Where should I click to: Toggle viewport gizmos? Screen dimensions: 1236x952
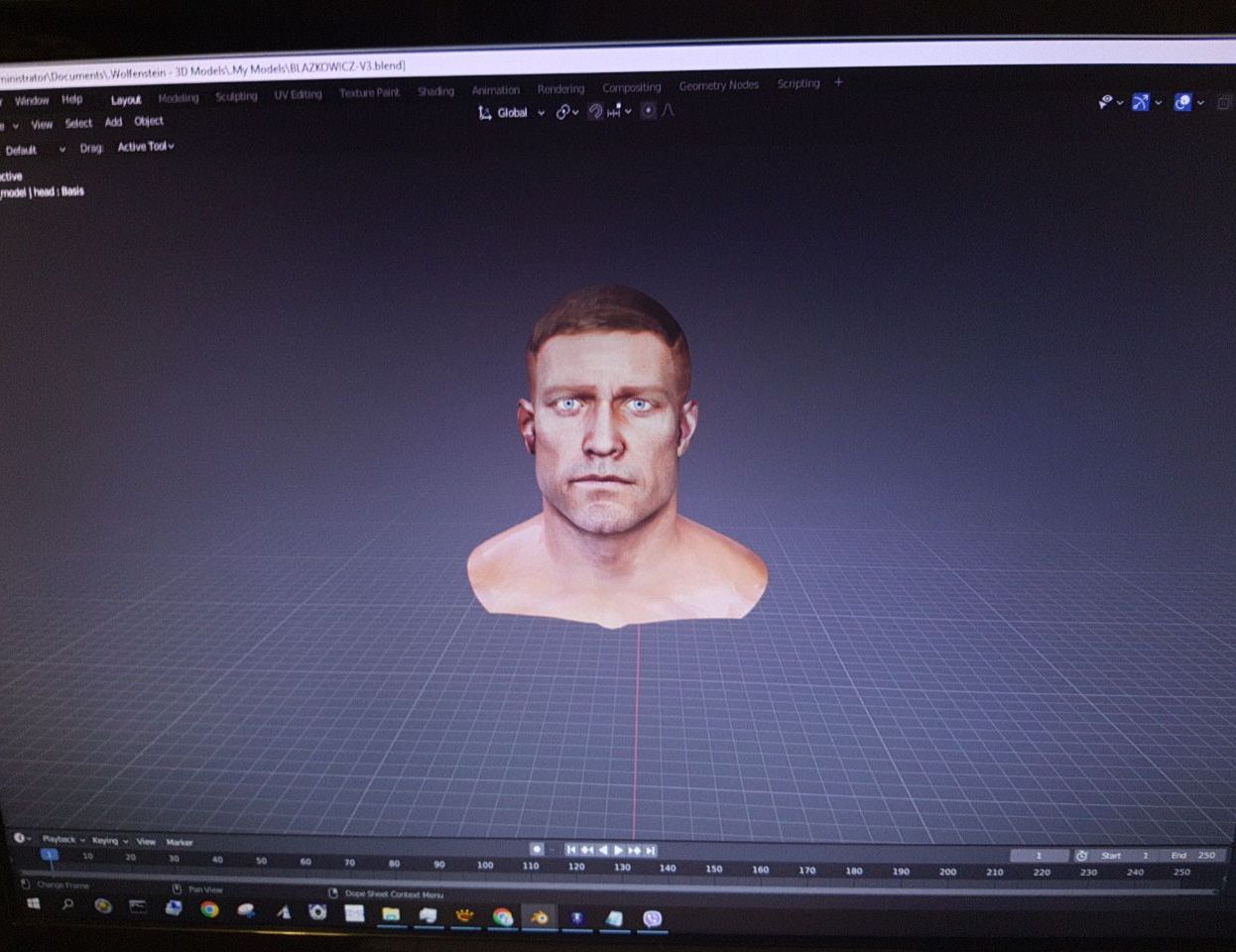pos(1141,102)
